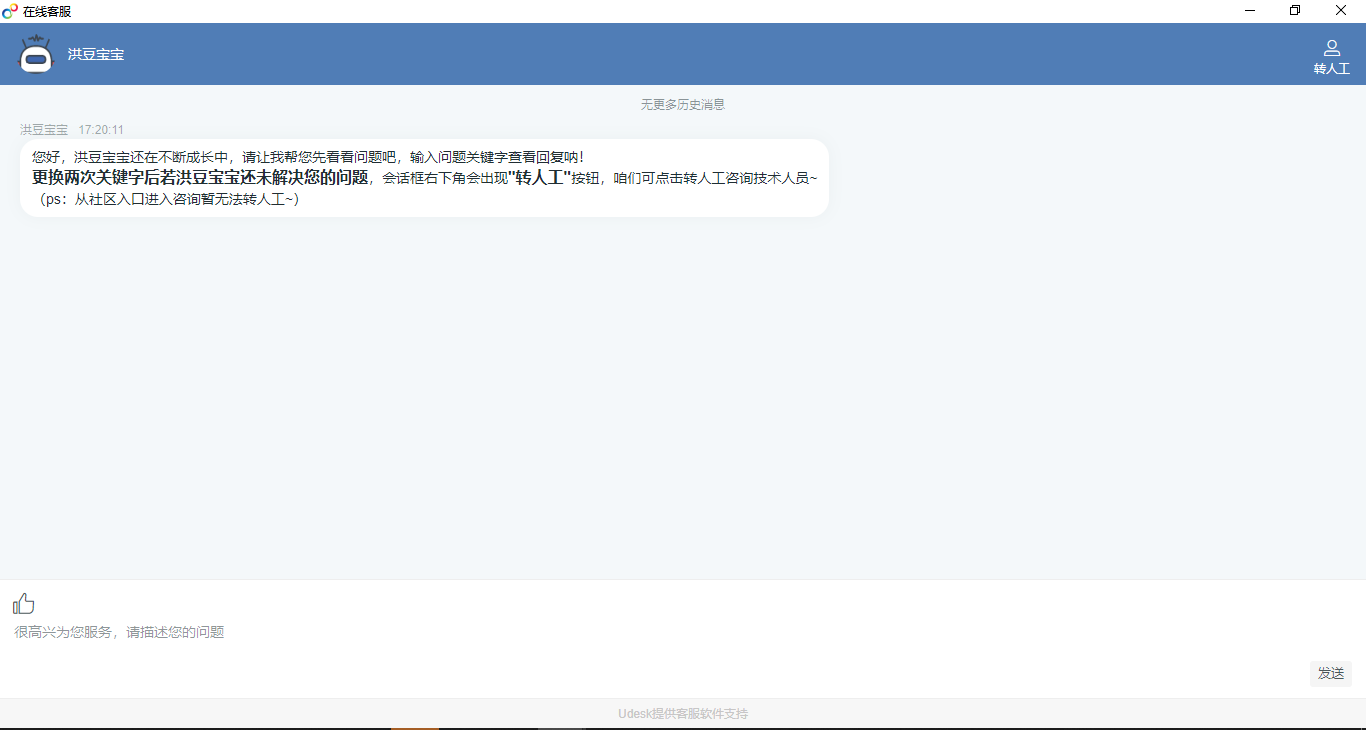Click the robot avatar in the header
1366x730 pixels.
[36, 54]
